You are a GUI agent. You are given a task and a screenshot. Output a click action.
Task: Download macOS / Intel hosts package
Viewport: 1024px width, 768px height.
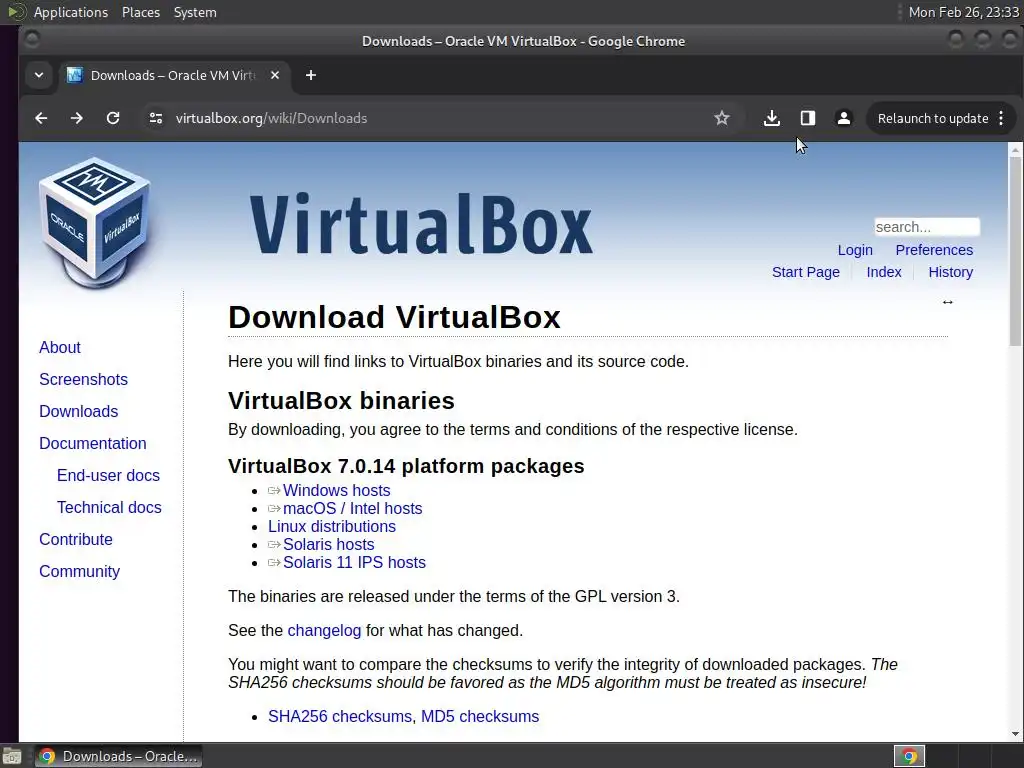point(353,508)
